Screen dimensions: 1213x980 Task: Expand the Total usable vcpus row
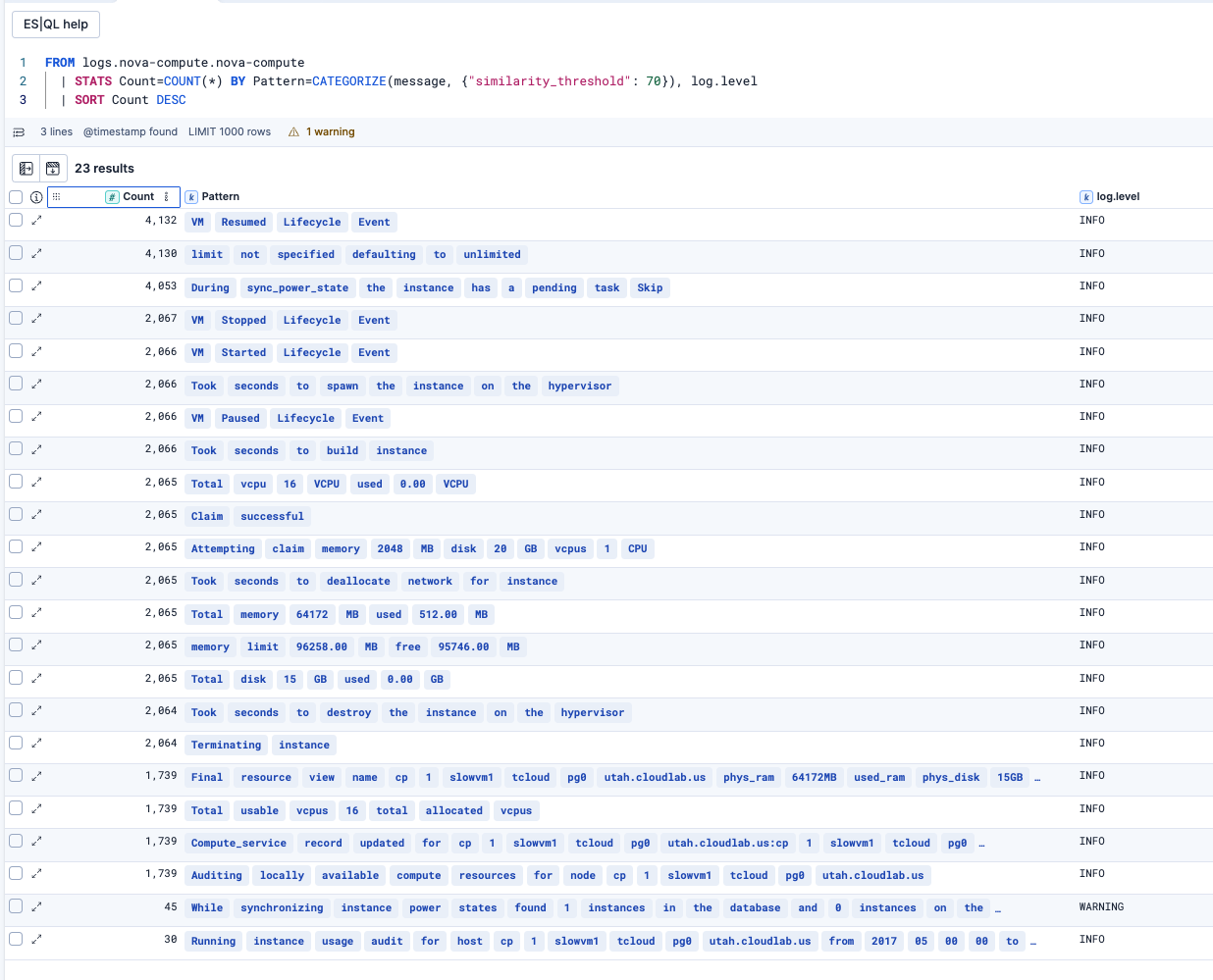click(36, 808)
